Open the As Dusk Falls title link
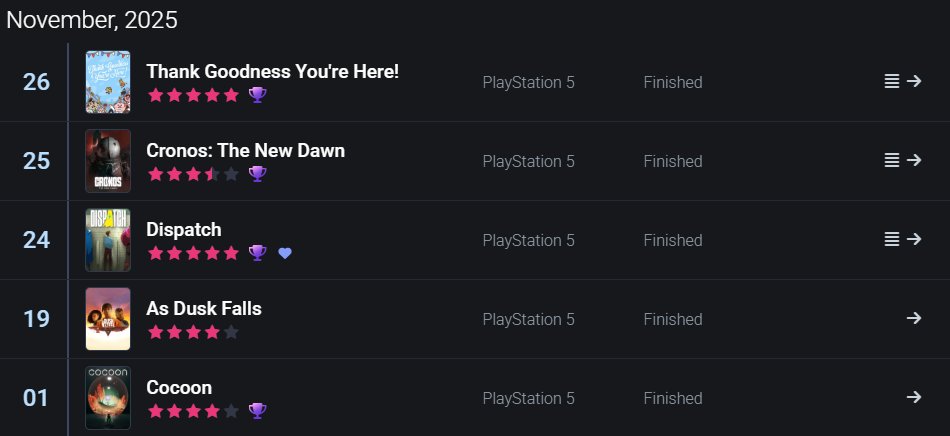950x436 pixels. click(x=204, y=308)
